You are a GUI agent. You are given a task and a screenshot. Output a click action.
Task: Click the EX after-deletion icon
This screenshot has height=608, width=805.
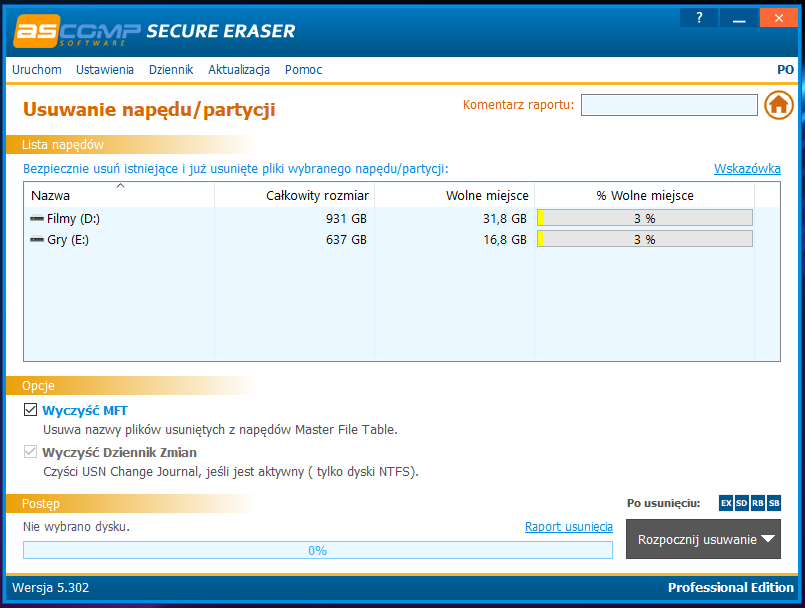tap(726, 503)
